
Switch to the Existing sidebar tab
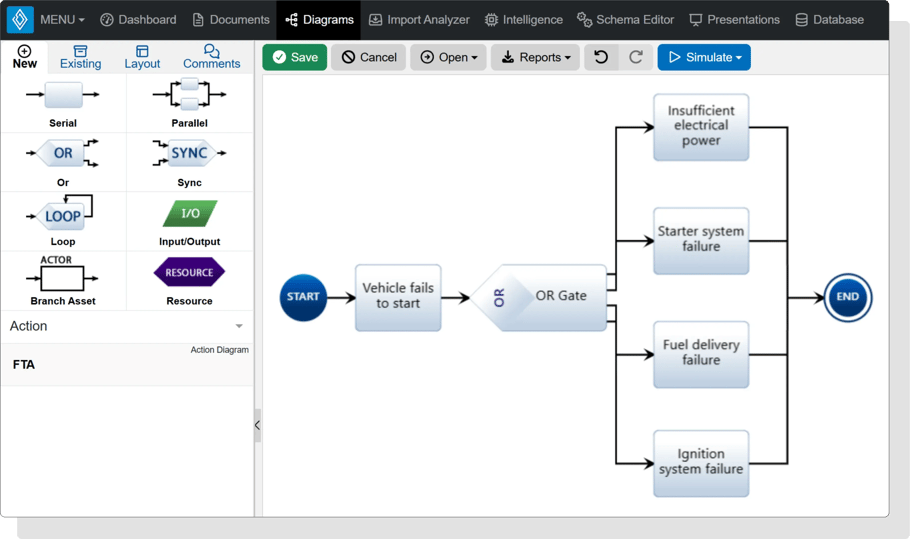(81, 57)
